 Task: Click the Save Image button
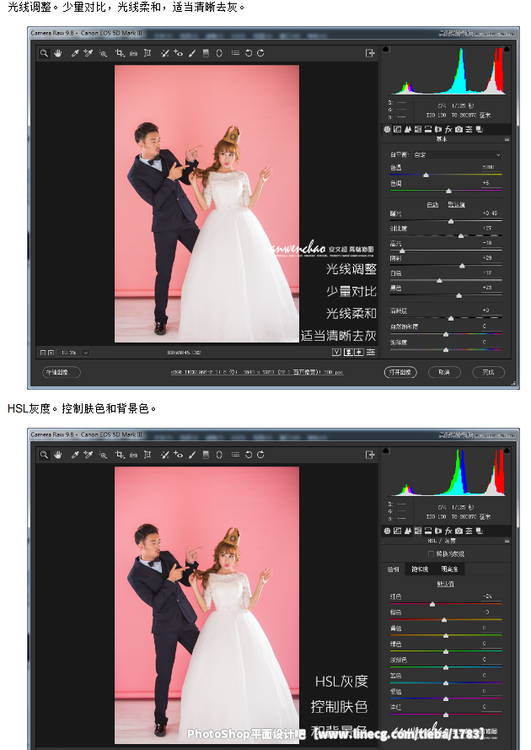62,372
